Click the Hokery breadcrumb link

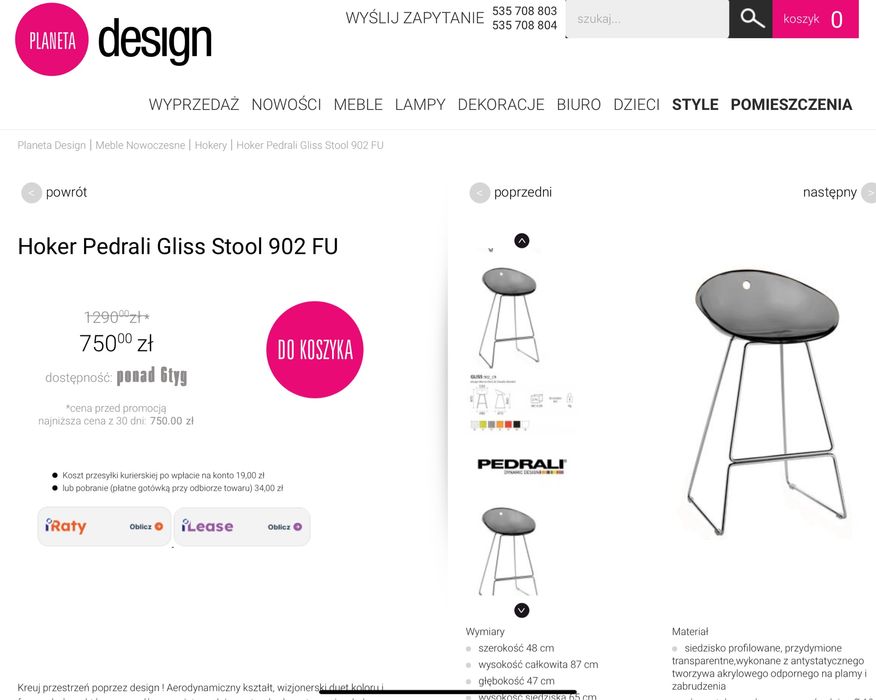click(x=211, y=145)
